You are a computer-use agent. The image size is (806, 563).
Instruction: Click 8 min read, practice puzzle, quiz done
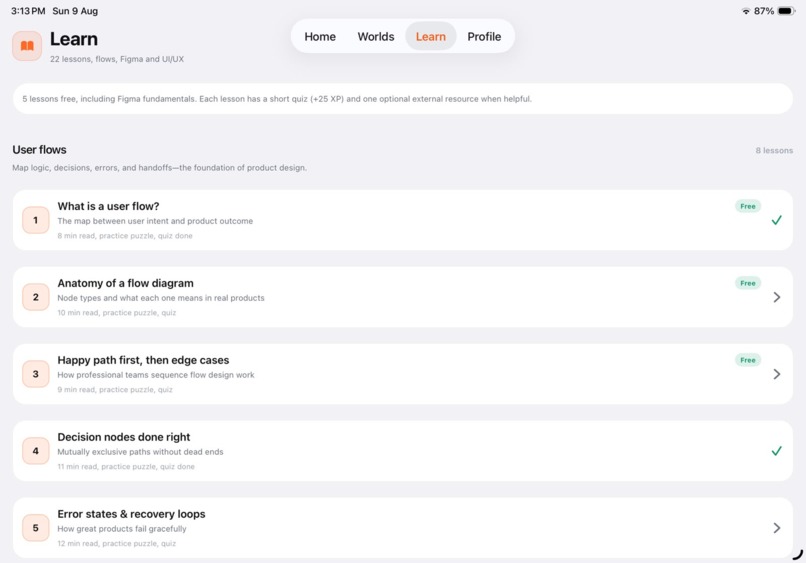[125, 236]
